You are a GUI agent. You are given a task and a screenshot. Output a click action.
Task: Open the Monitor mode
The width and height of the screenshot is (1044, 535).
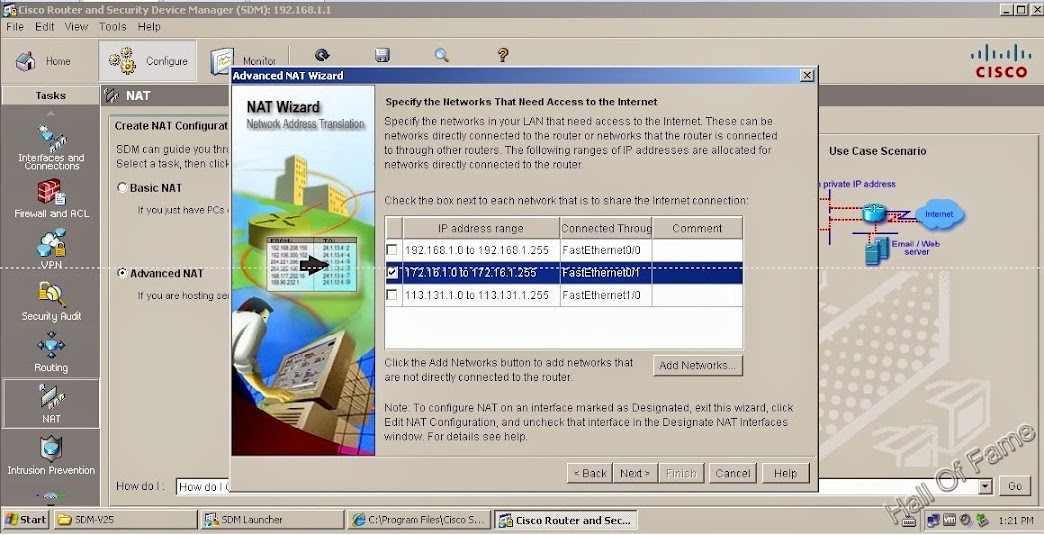point(243,61)
